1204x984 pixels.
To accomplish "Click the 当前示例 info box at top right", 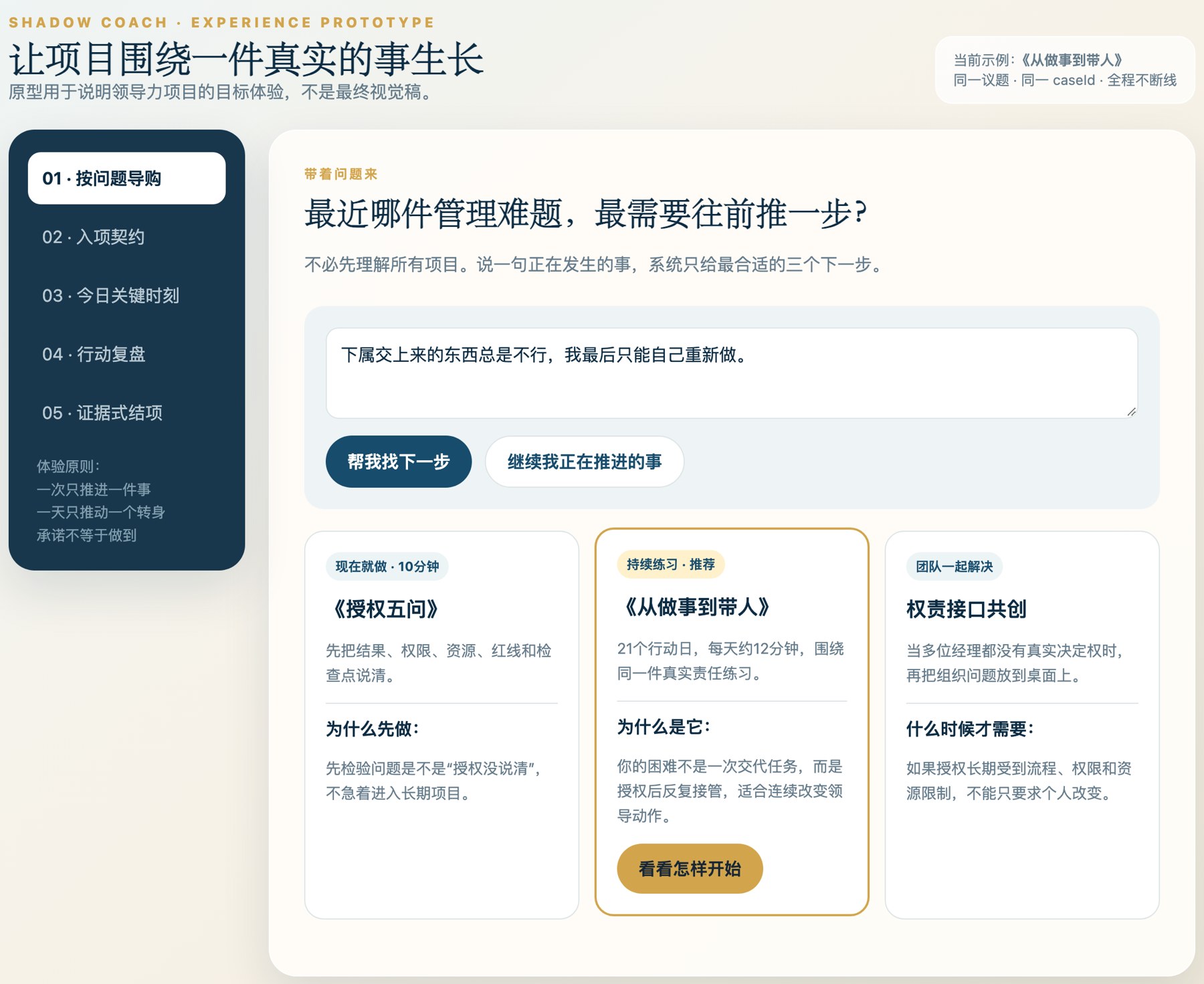I will [x=1065, y=70].
